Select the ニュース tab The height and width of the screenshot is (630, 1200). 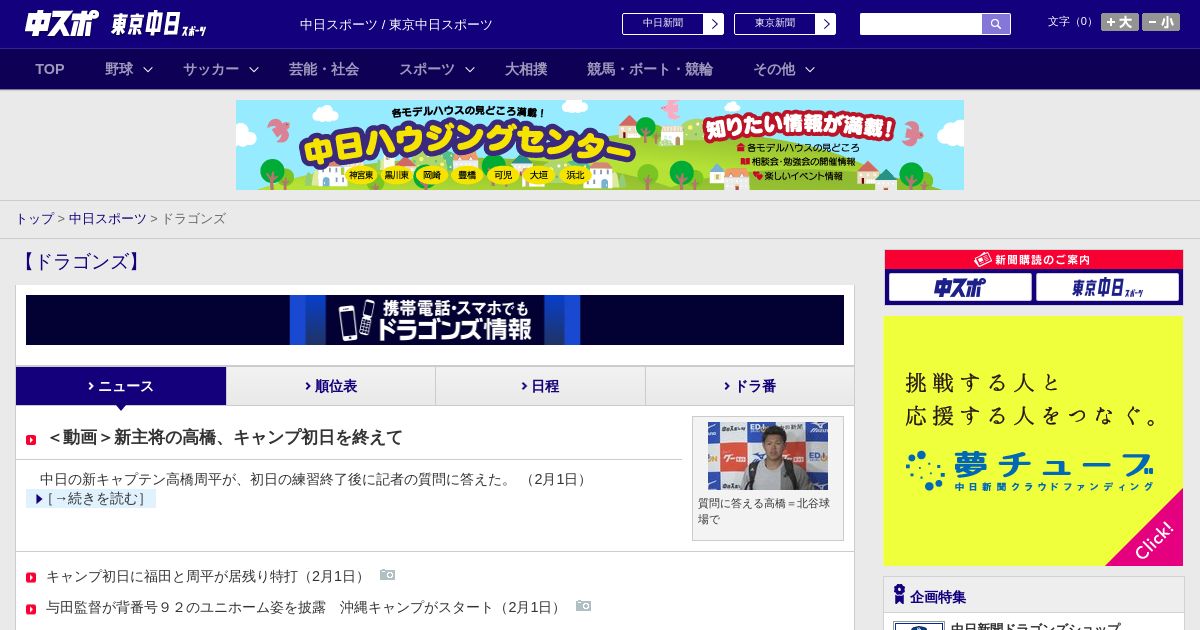(121, 386)
